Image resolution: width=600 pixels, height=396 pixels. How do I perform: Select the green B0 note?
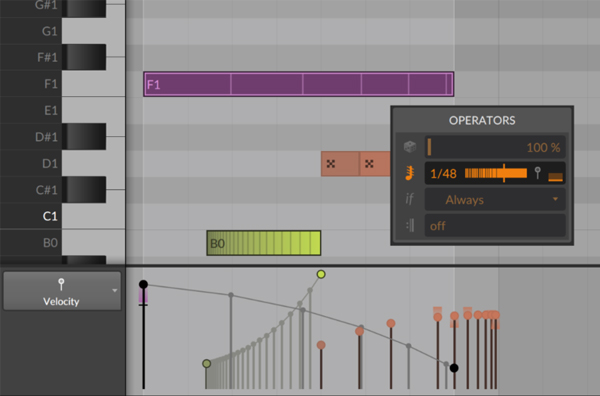coord(264,243)
